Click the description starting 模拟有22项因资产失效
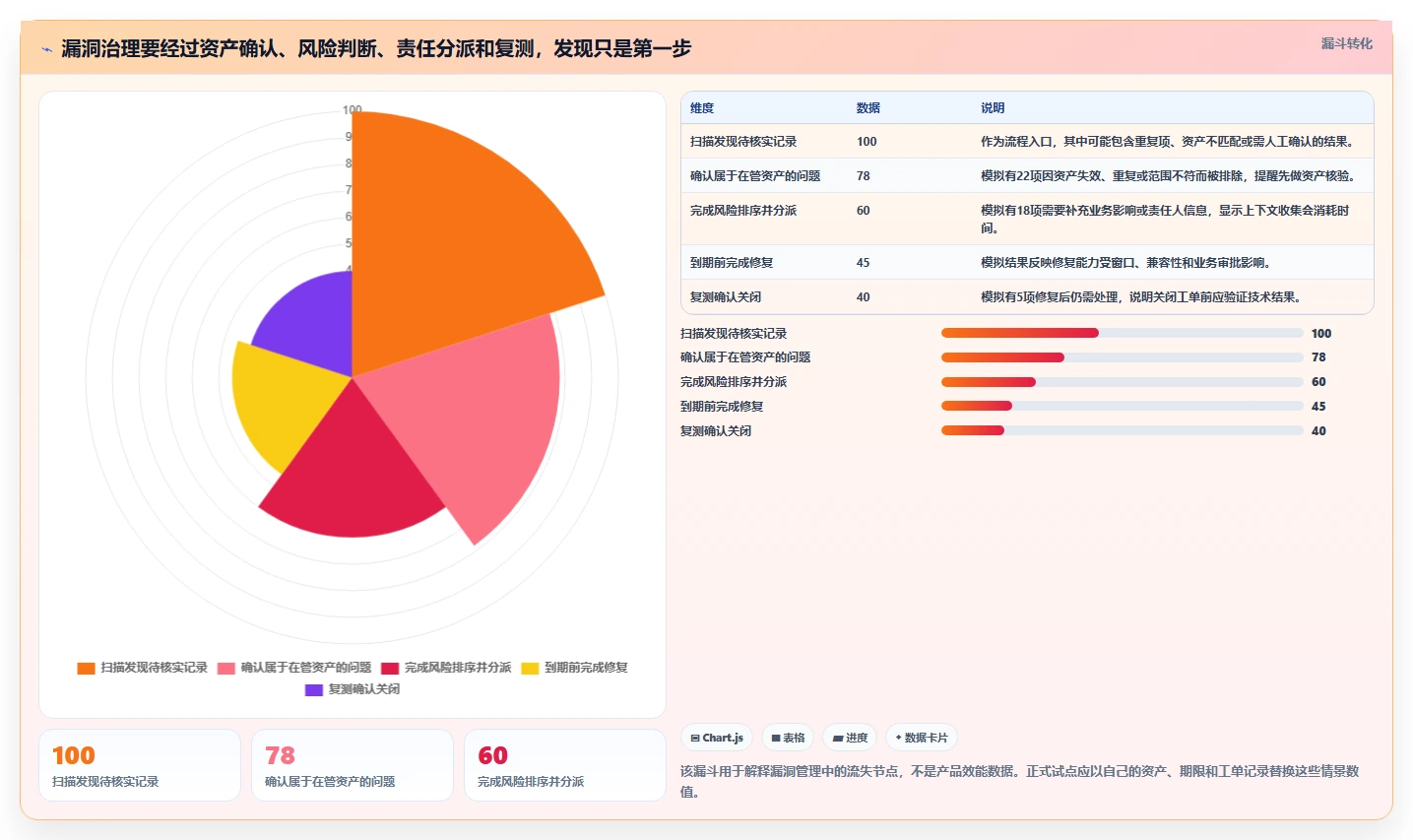The width and height of the screenshot is (1413, 840). pos(1168,176)
